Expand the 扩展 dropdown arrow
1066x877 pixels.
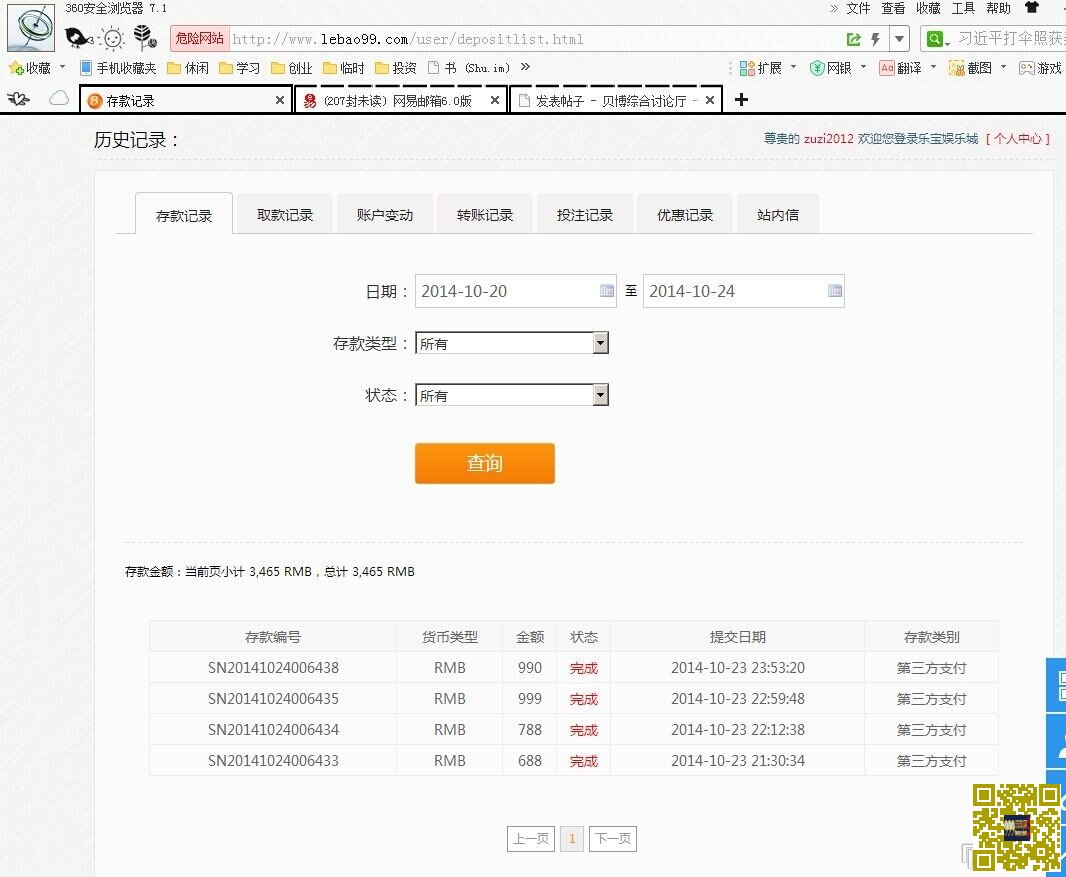793,67
